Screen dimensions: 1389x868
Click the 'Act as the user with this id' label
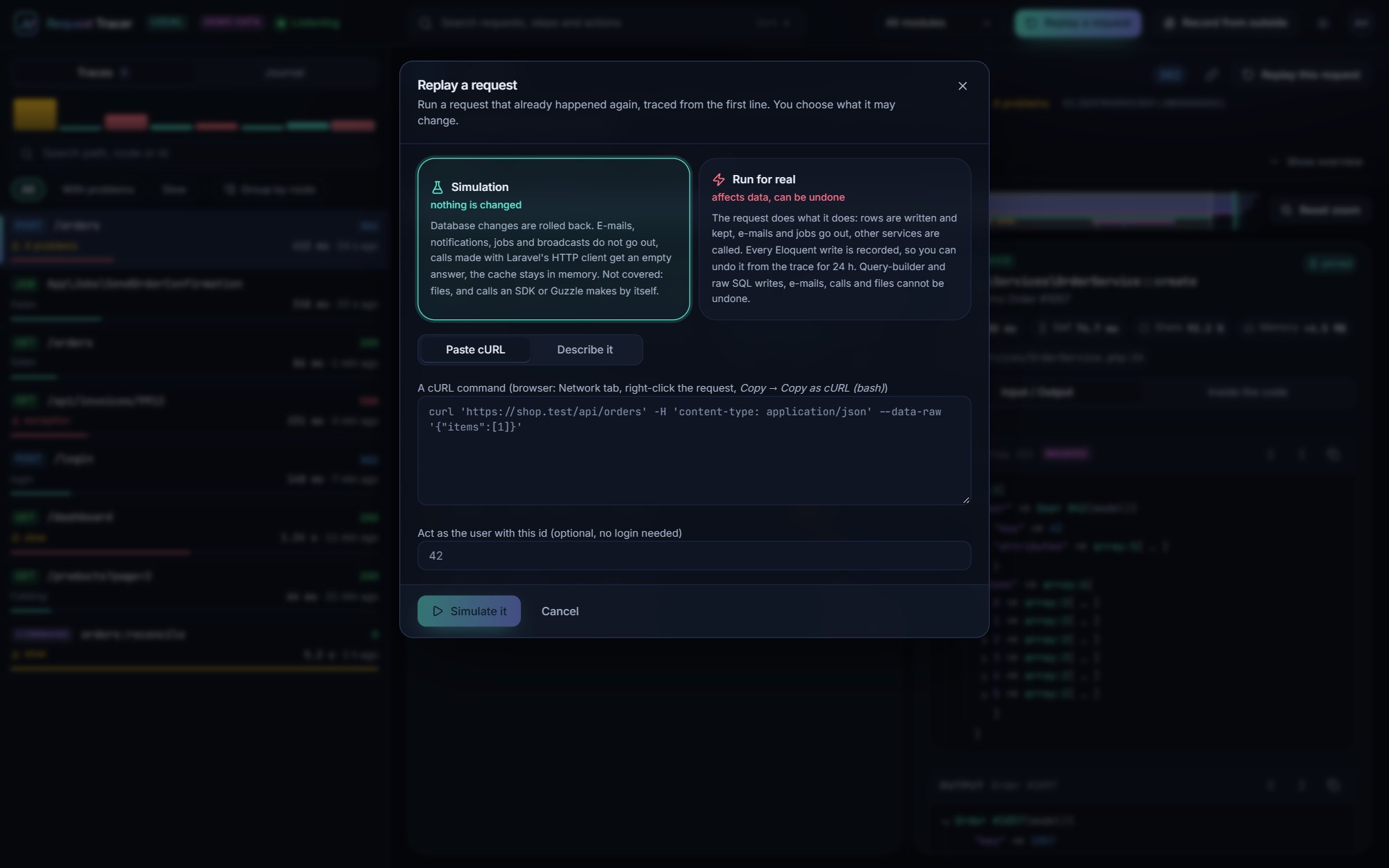tap(549, 533)
